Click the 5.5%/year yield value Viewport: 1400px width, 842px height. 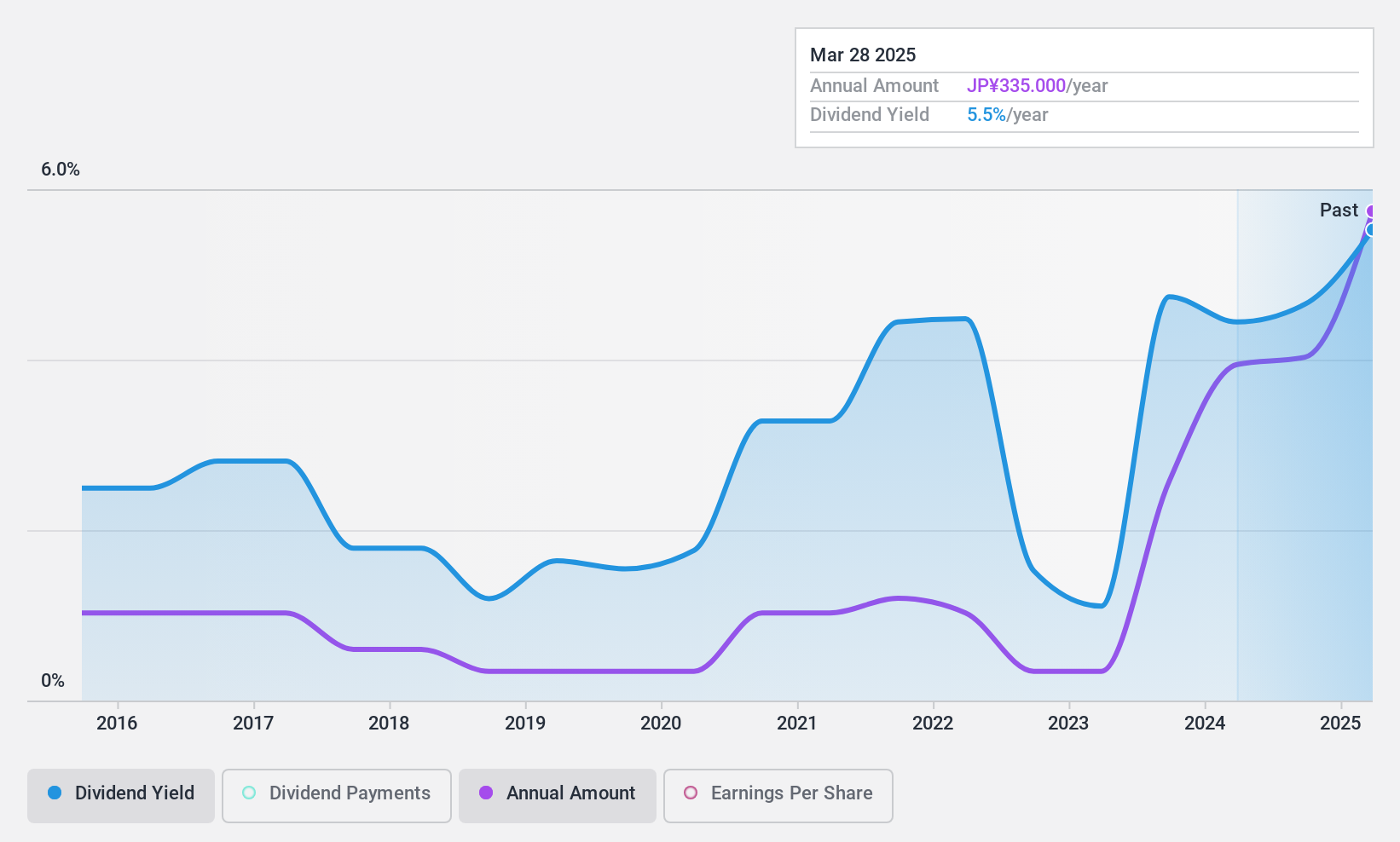pyautogui.click(x=1007, y=115)
